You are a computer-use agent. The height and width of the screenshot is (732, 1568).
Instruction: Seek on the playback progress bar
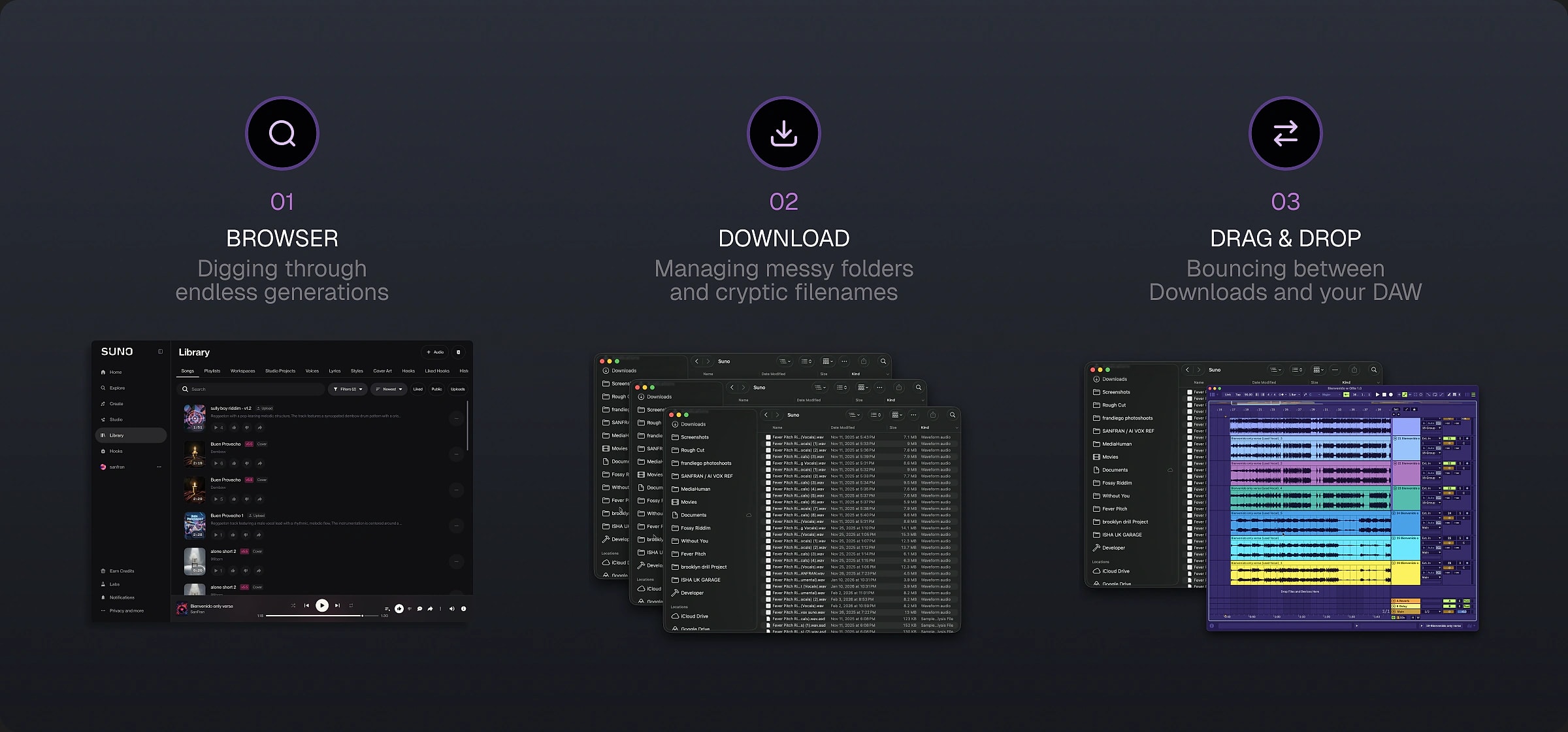323,616
